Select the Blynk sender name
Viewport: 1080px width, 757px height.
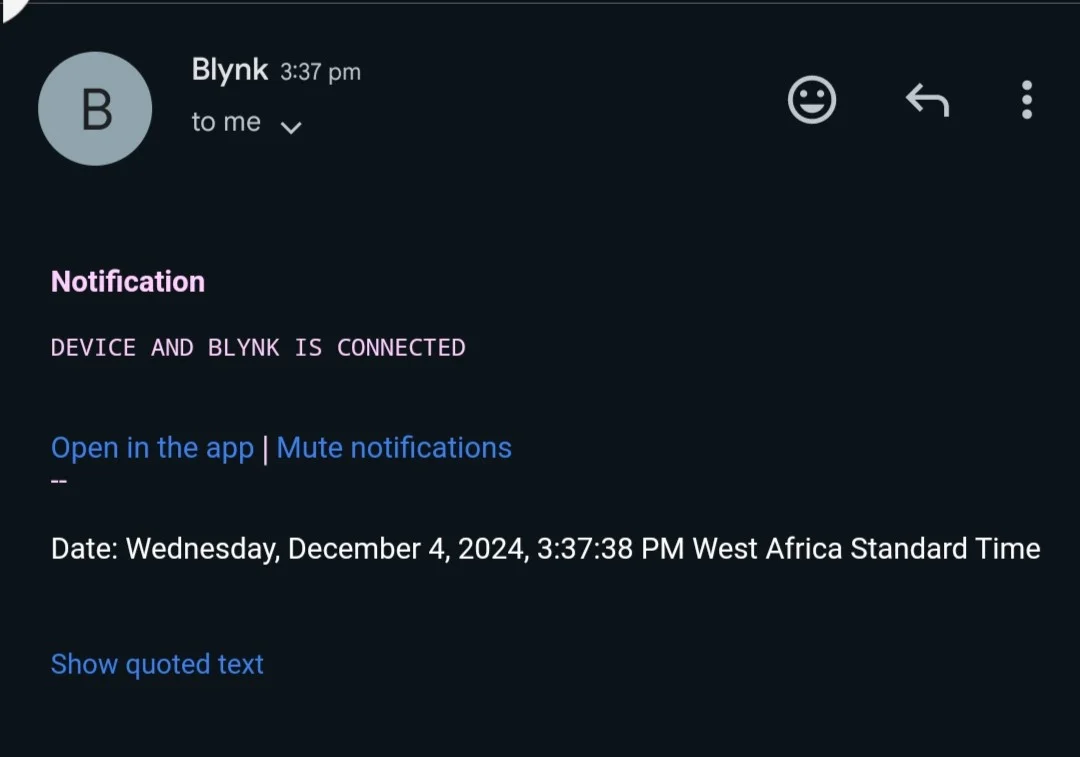[x=229, y=70]
